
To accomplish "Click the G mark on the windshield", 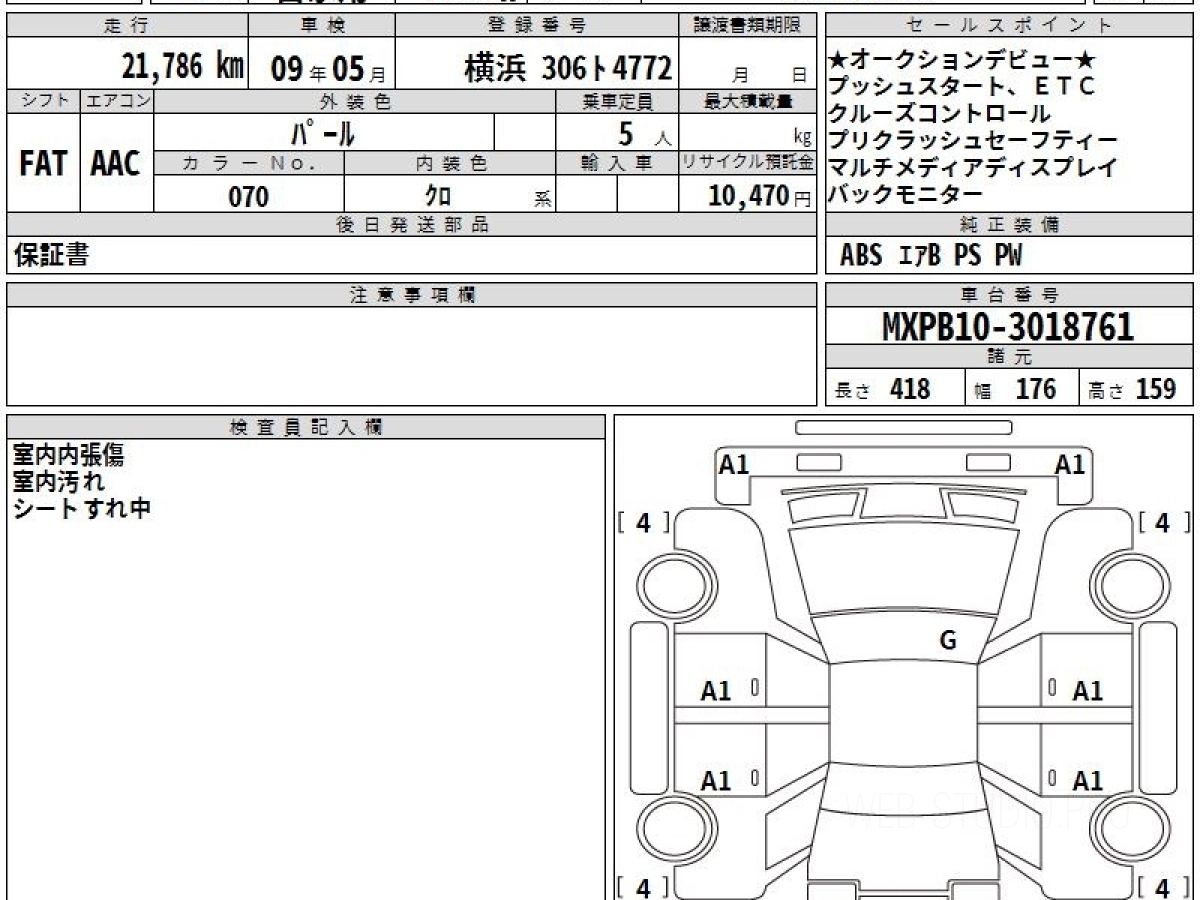I will (x=947, y=642).
